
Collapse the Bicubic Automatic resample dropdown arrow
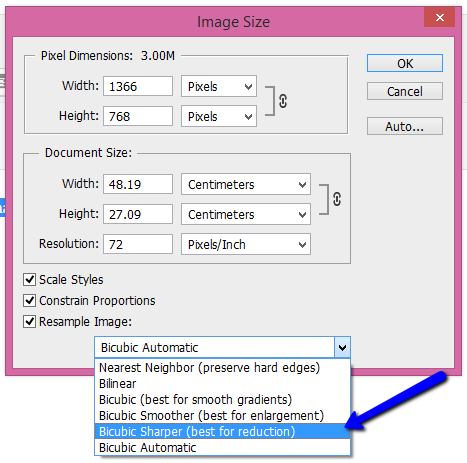(342, 347)
